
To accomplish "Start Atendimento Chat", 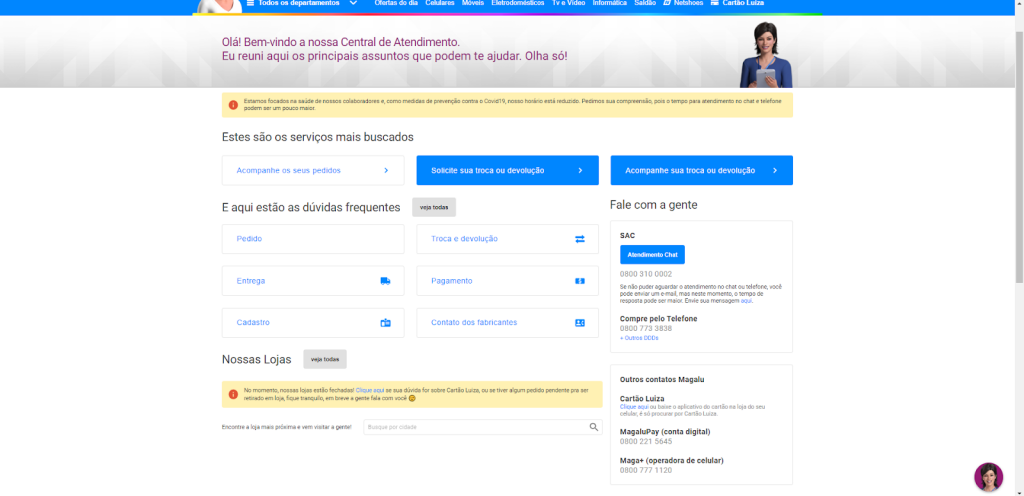I will click(x=652, y=255).
